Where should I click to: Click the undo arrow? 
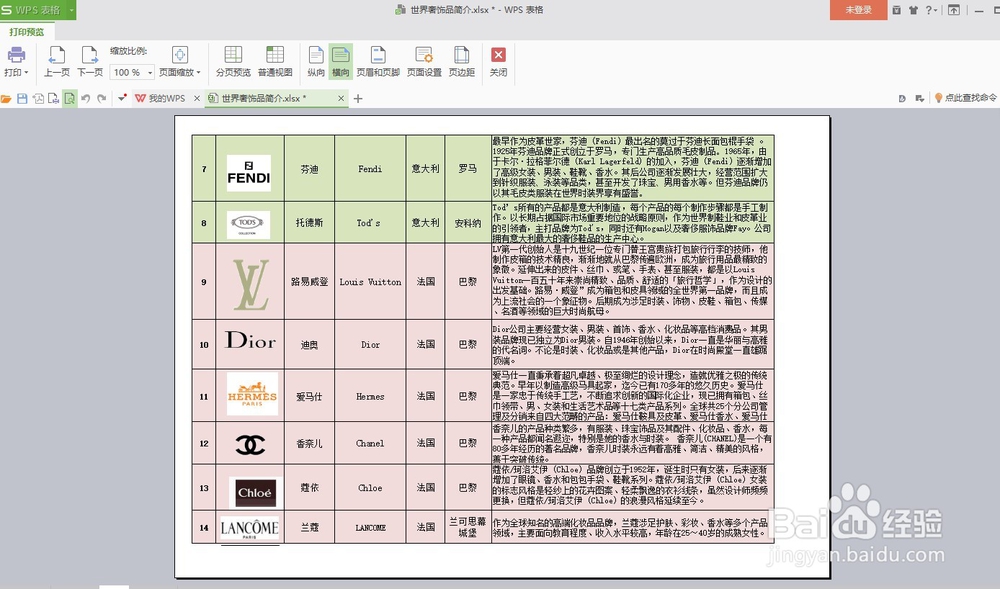click(x=85, y=99)
